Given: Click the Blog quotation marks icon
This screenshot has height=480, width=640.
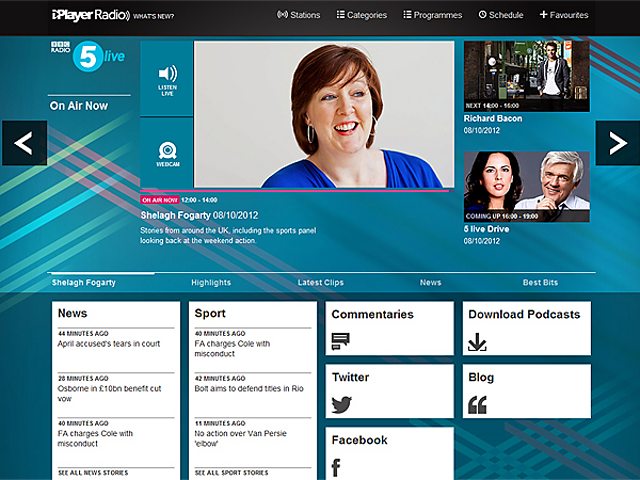Looking at the screenshot, I should click(477, 405).
